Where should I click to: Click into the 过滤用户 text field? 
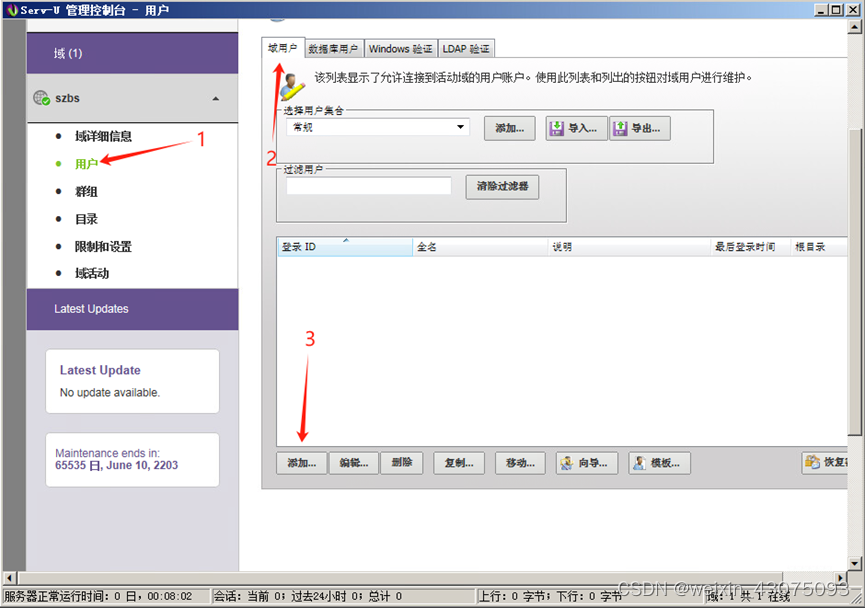tap(369, 186)
